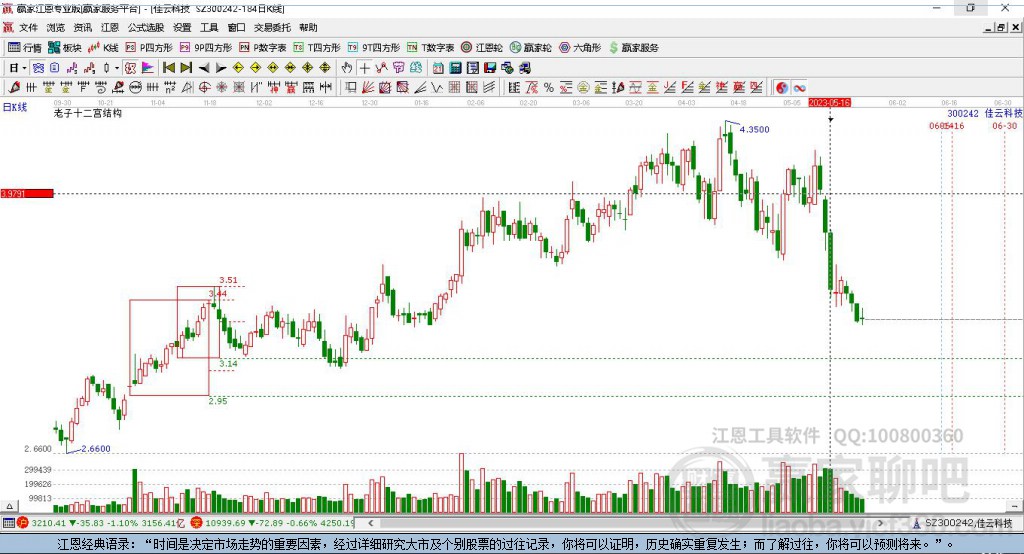Select the target crosshair circle tool
This screenshot has height=554, width=1024.
coord(204,88)
